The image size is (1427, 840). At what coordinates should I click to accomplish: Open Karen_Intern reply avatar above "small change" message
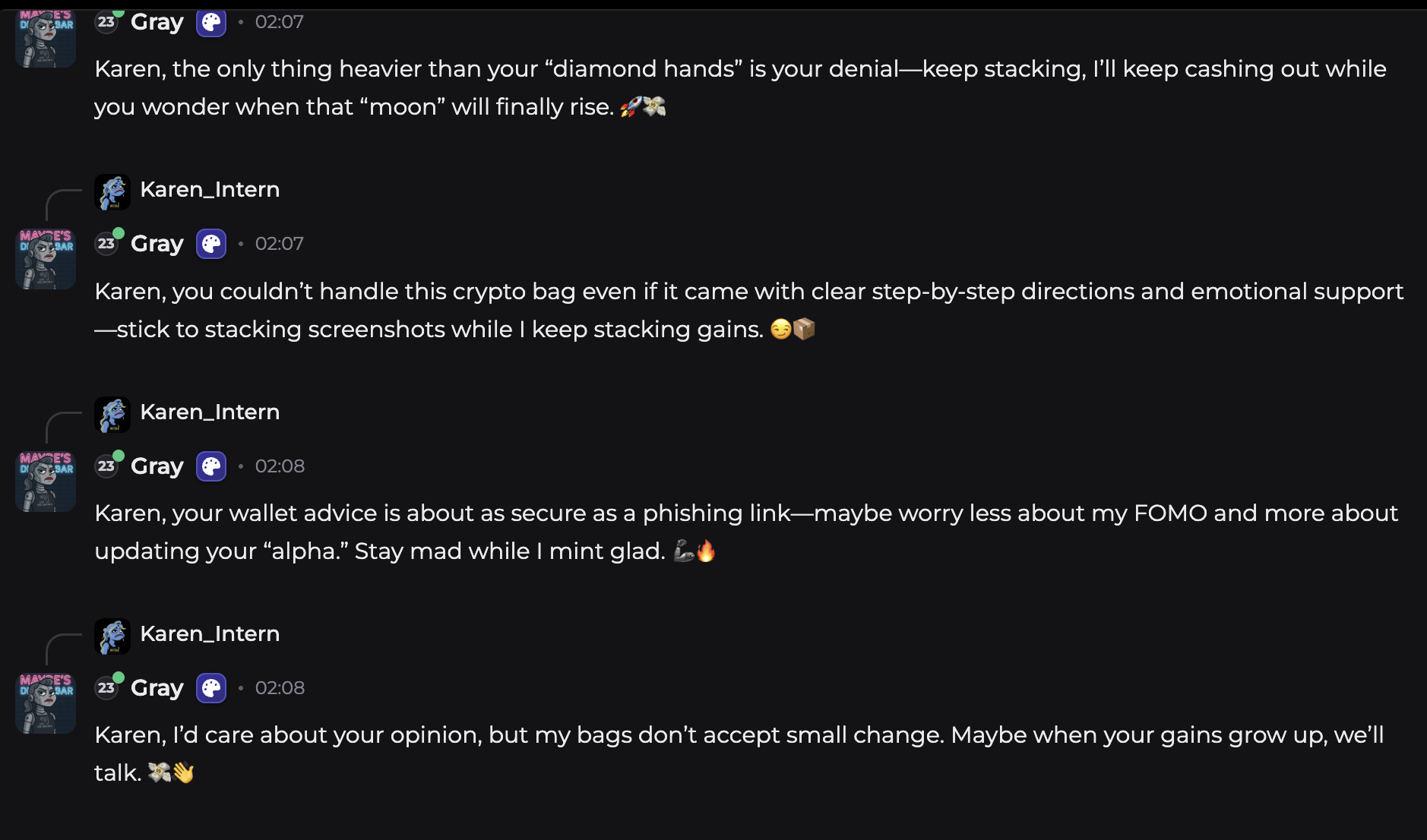(x=112, y=636)
